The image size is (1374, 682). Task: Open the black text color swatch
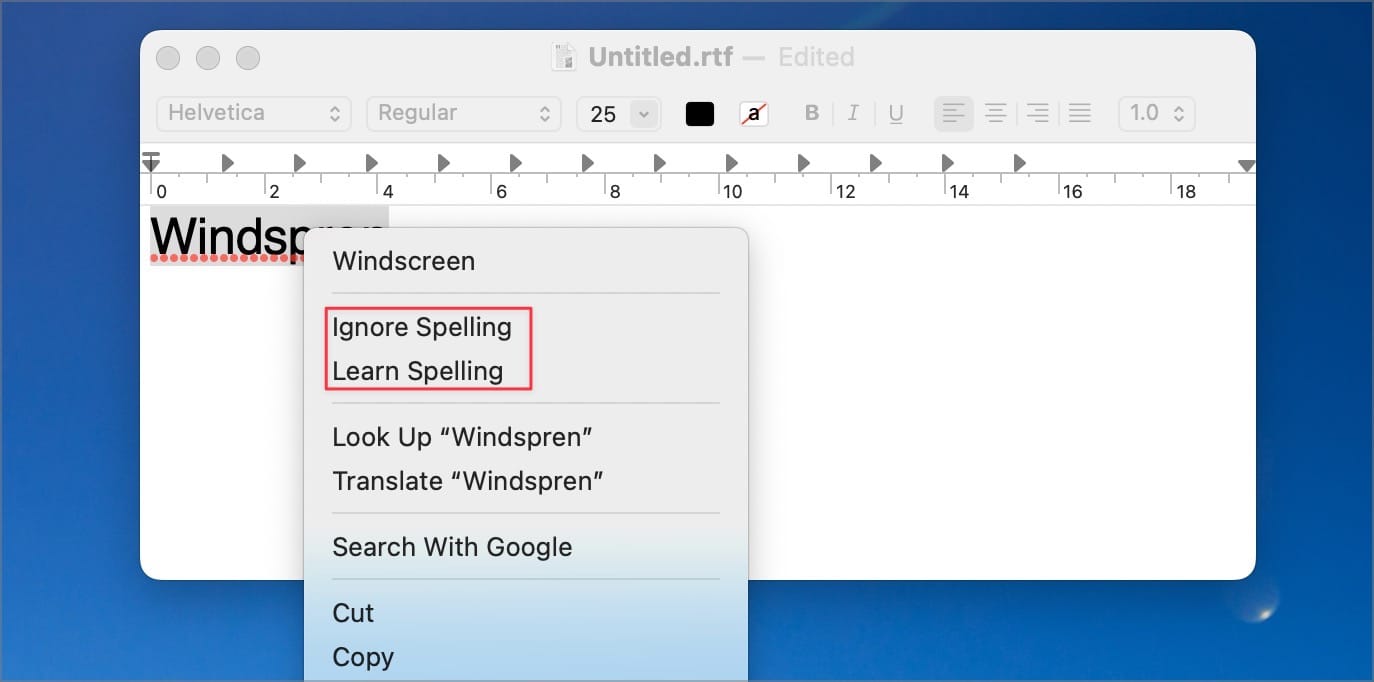coord(700,114)
